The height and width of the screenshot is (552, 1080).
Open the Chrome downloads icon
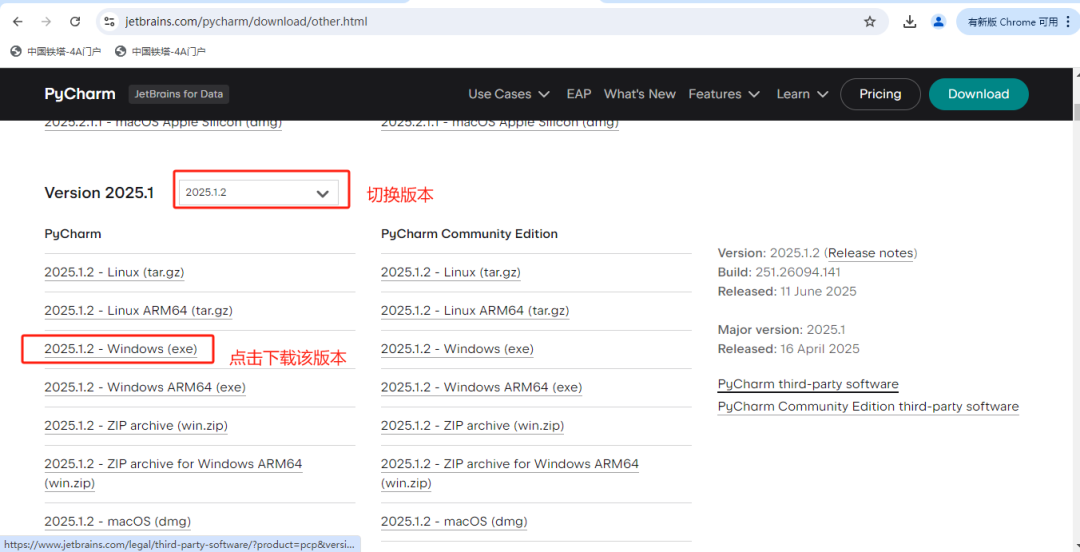tap(910, 21)
